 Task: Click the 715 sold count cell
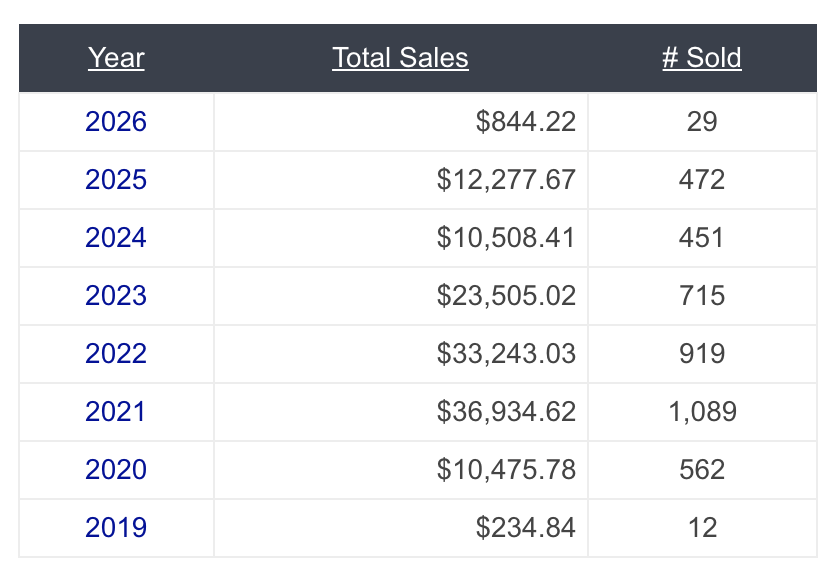(x=702, y=296)
